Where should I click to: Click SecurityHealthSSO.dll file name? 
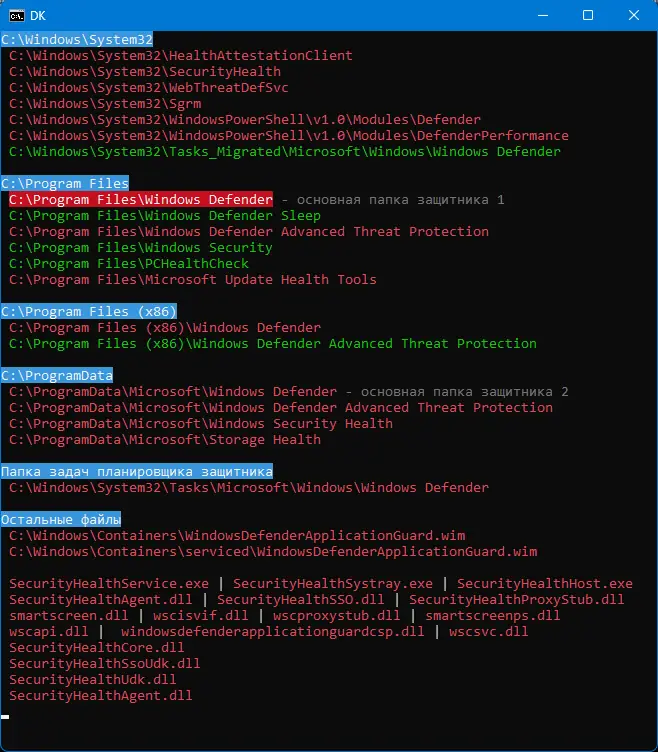pyautogui.click(x=301, y=599)
